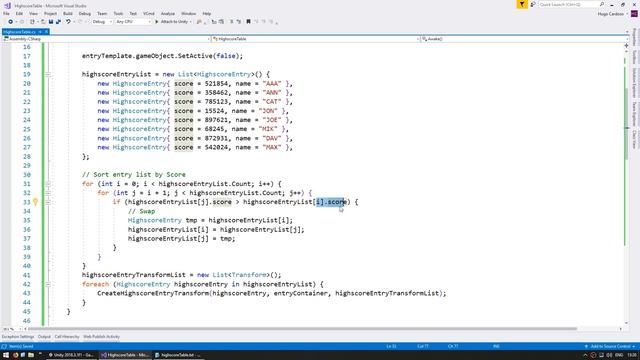Click the Visual Studio logo icon
Image resolution: width=640 pixels, height=360 pixels.
[x=7, y=5]
